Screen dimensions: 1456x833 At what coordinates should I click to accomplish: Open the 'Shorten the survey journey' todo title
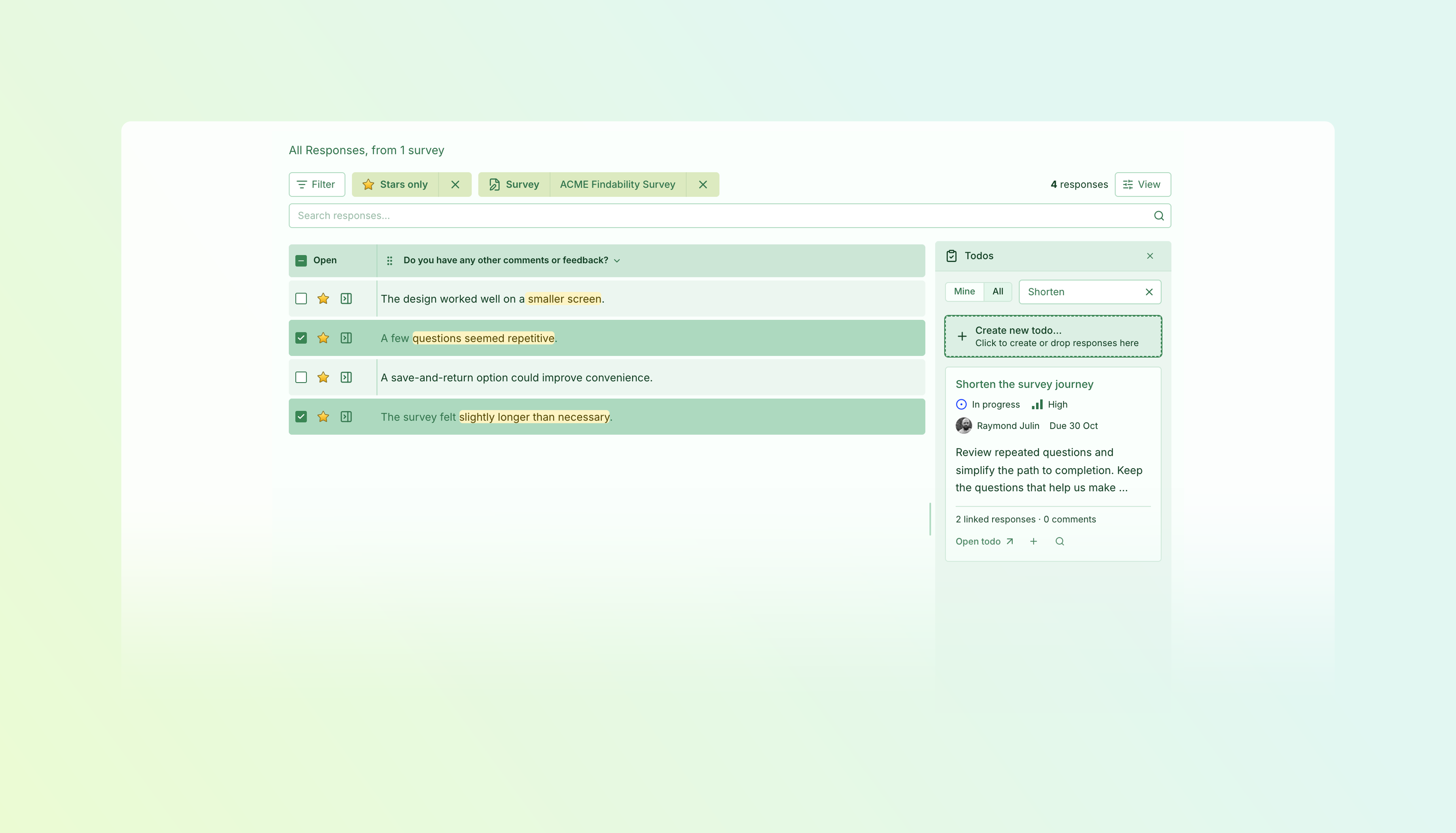click(1024, 384)
